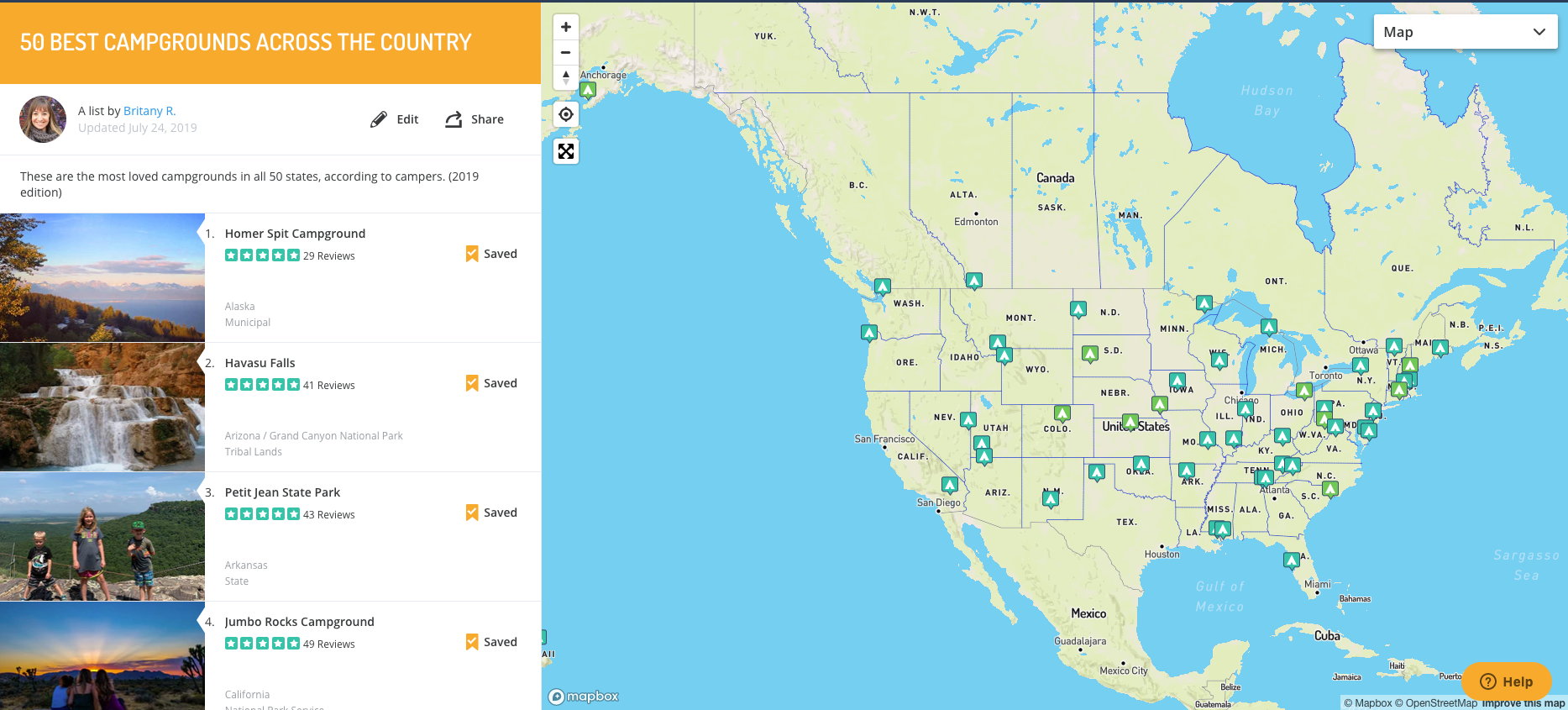Open the Mapbox logo link
Viewport: 1568px width, 710px height.
[584, 697]
